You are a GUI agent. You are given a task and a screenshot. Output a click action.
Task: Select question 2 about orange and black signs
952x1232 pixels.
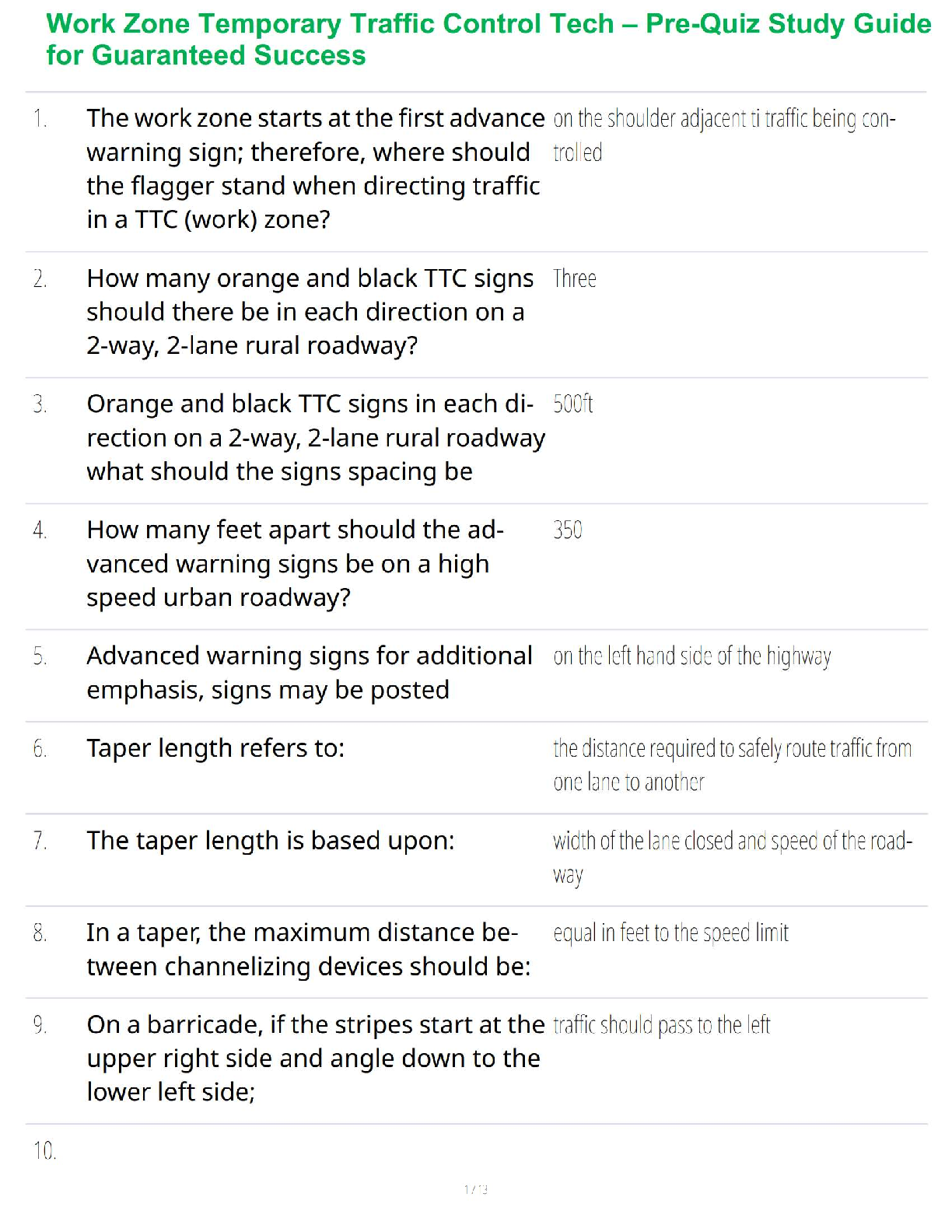coord(310,312)
